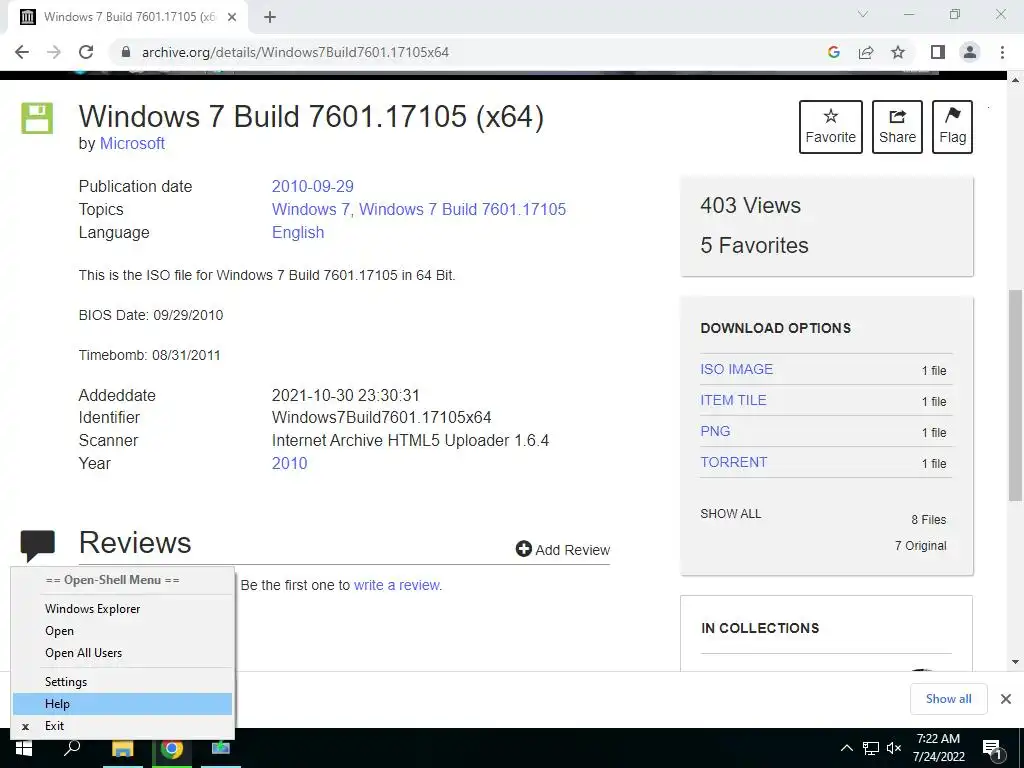Choose Open from Open-Shell menu
The image size is (1024, 768).
(123, 631)
